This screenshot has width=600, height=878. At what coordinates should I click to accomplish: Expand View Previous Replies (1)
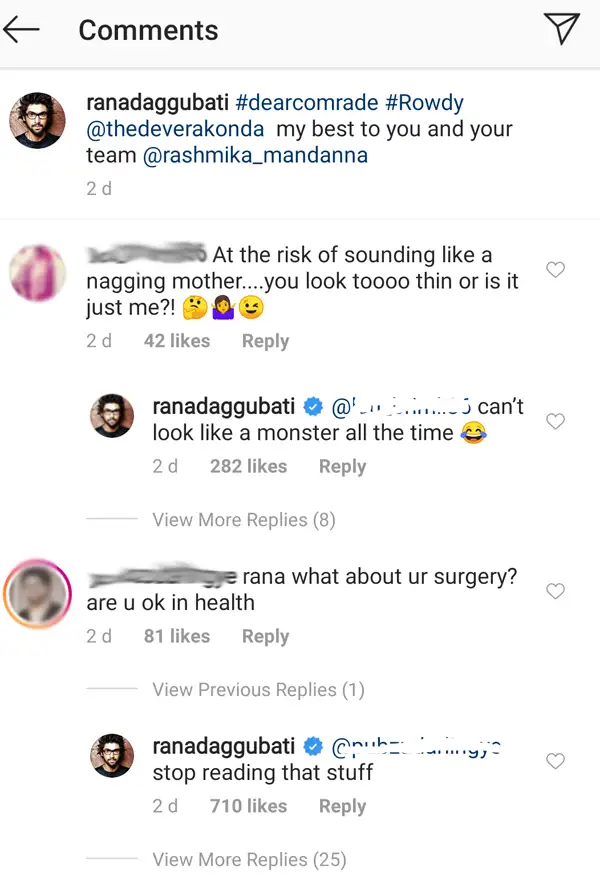point(258,690)
